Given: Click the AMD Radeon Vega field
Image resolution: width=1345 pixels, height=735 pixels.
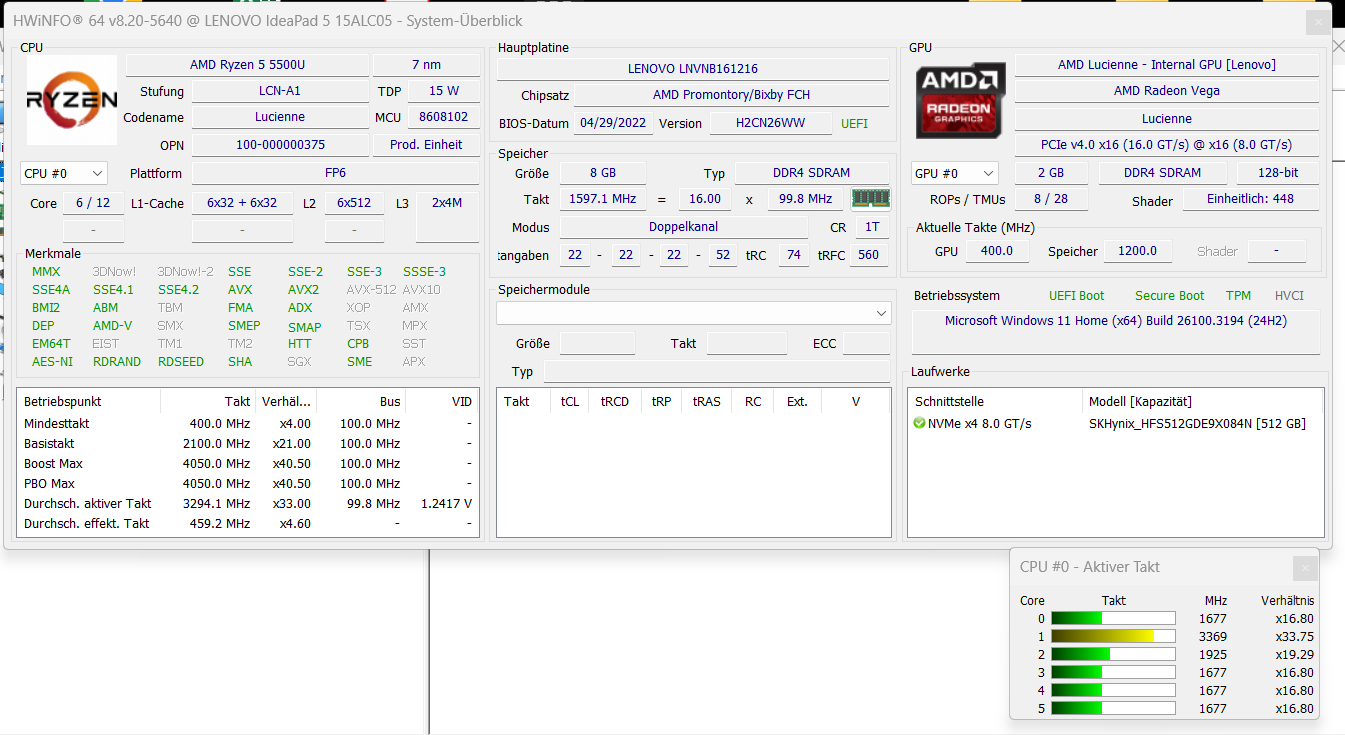Looking at the screenshot, I should (1166, 91).
